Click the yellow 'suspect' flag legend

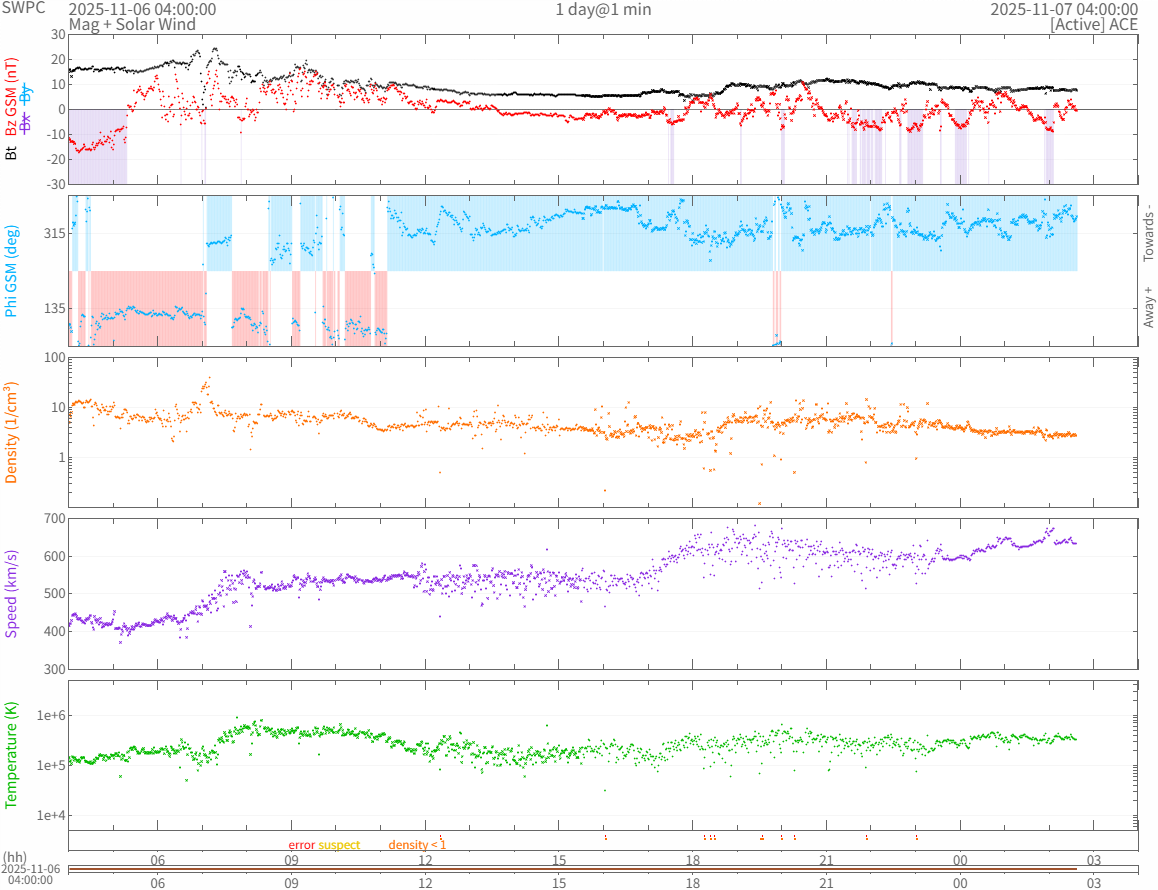[x=339, y=845]
